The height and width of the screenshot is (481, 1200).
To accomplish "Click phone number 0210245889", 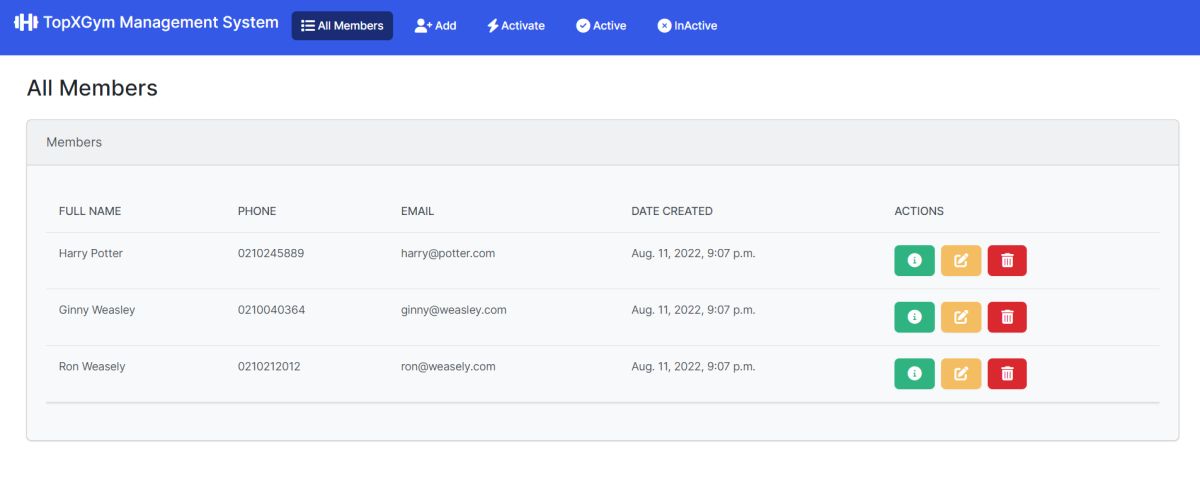I will (271, 253).
